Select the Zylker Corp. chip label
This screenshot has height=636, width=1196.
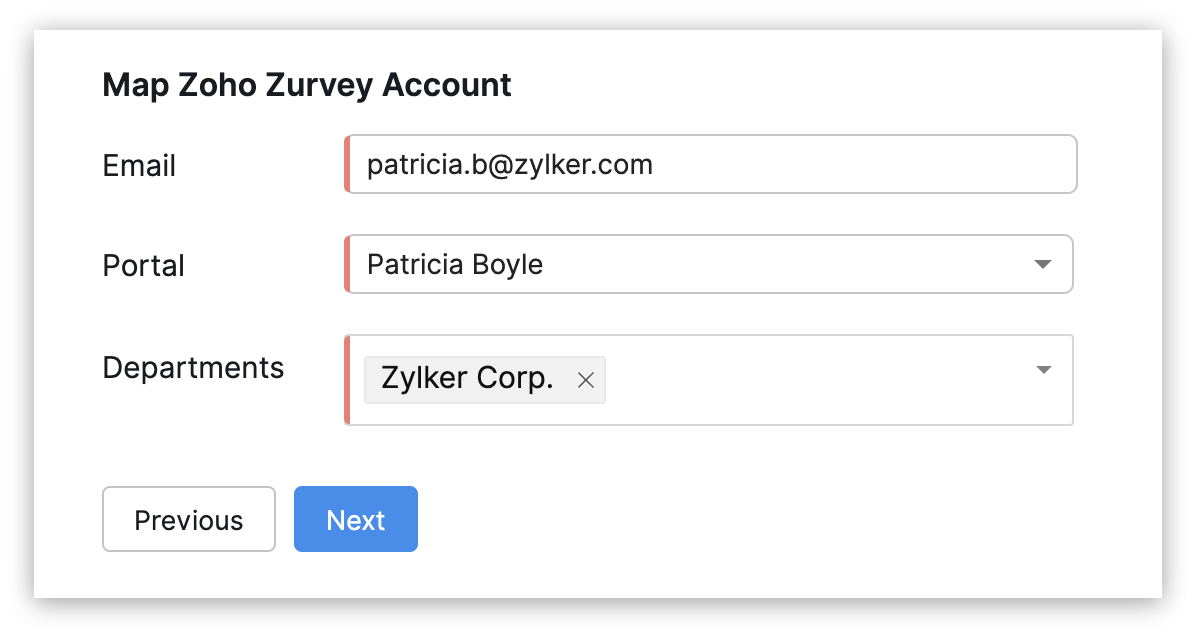pyautogui.click(x=467, y=380)
